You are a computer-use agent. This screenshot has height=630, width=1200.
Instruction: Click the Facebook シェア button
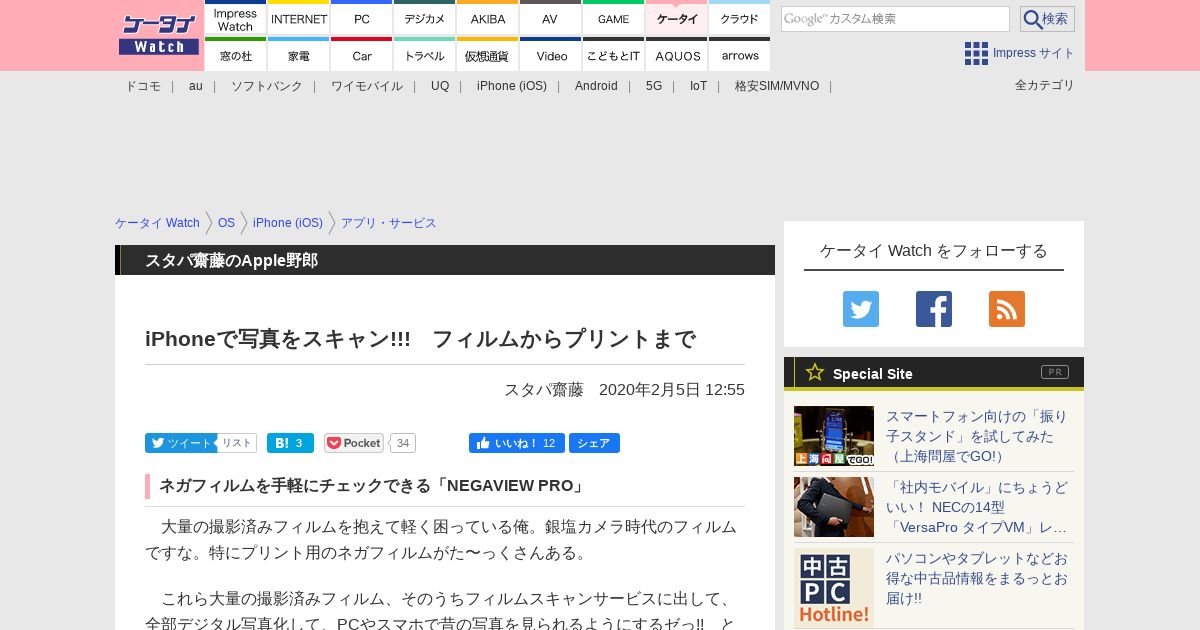click(x=594, y=443)
